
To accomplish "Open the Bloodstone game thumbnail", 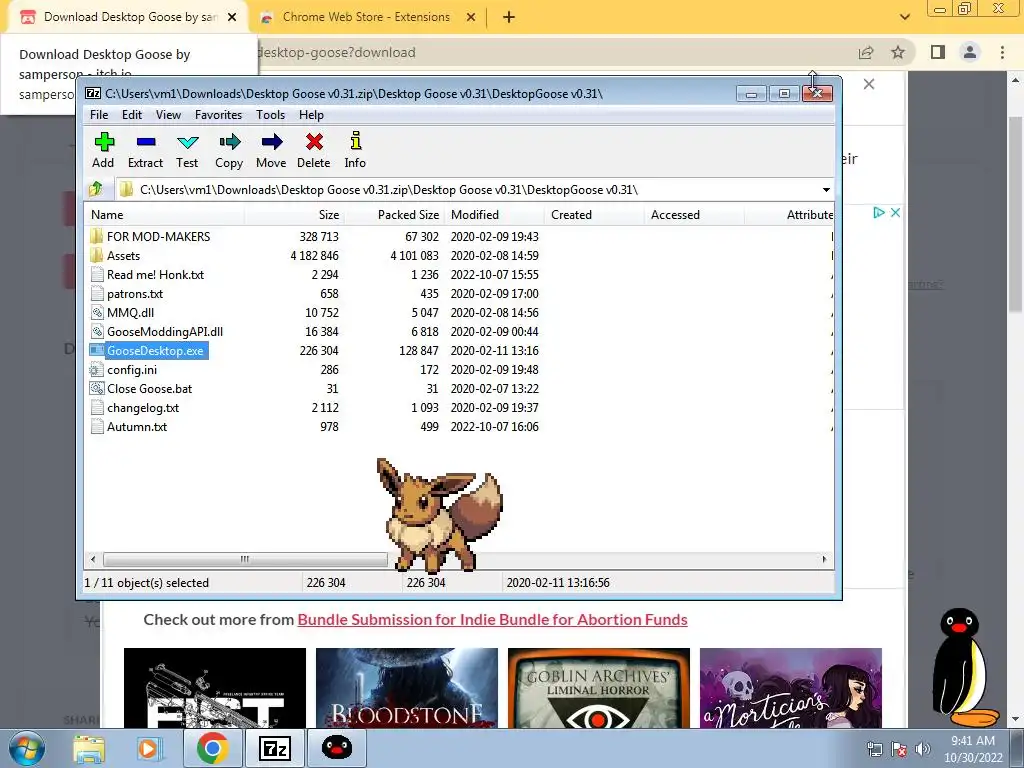I will pos(407,688).
